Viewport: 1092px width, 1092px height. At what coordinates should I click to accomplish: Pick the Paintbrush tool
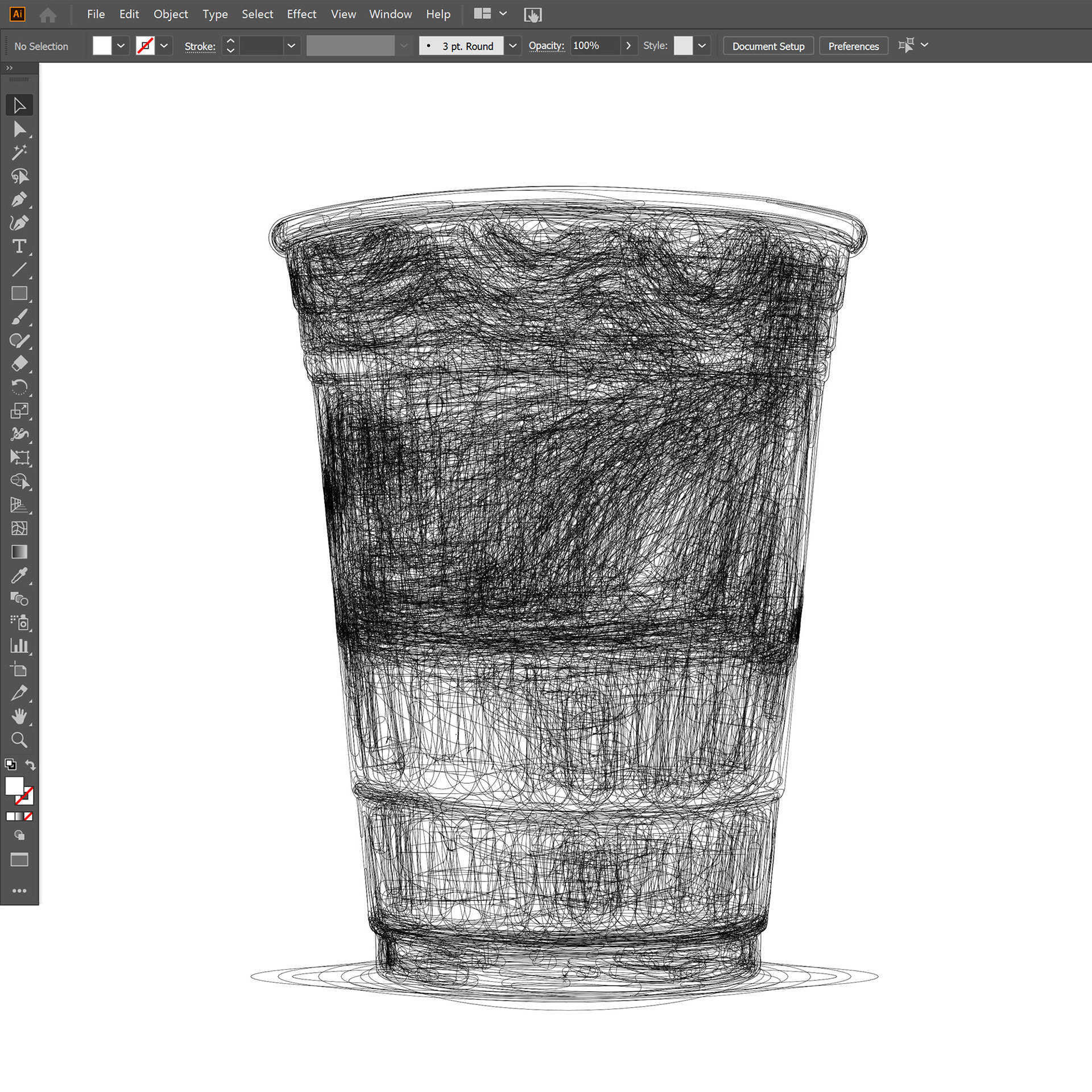click(18, 317)
